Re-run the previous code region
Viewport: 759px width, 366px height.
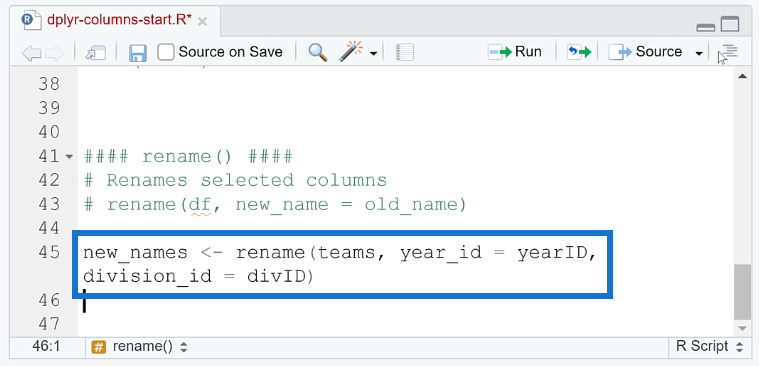(579, 52)
